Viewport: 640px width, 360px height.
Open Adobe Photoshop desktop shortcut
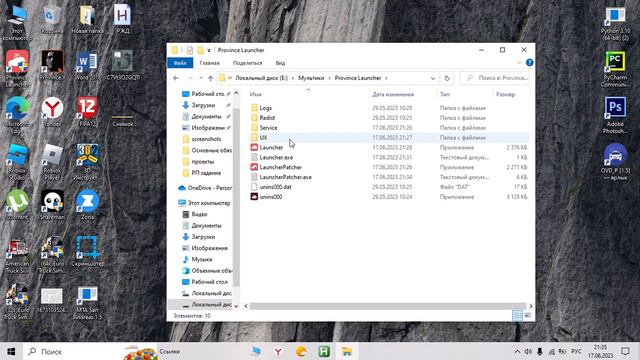615,116
